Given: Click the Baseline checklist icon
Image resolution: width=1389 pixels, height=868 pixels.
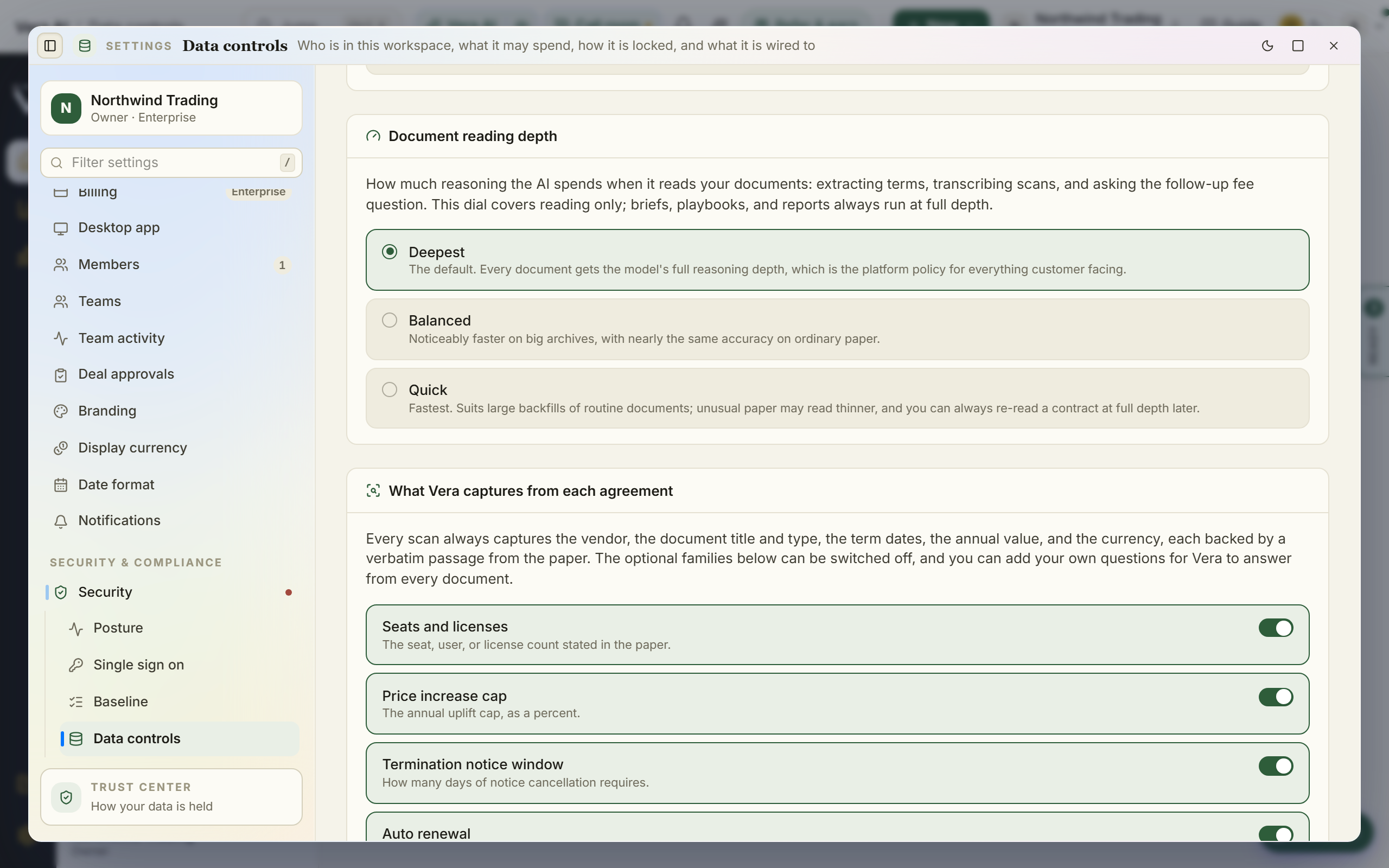Looking at the screenshot, I should [x=76, y=701].
